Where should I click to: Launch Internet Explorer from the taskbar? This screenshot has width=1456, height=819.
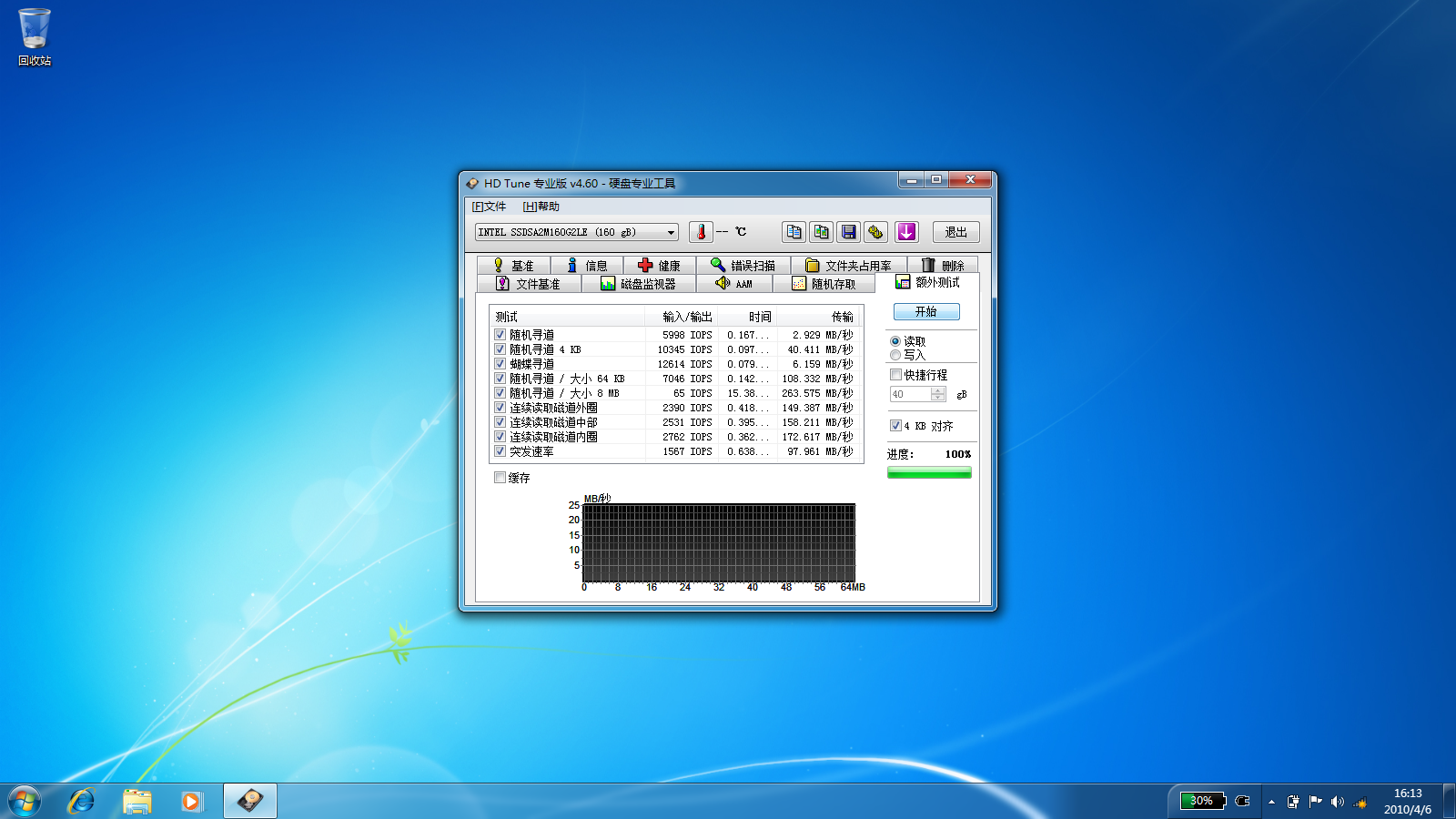(81, 802)
